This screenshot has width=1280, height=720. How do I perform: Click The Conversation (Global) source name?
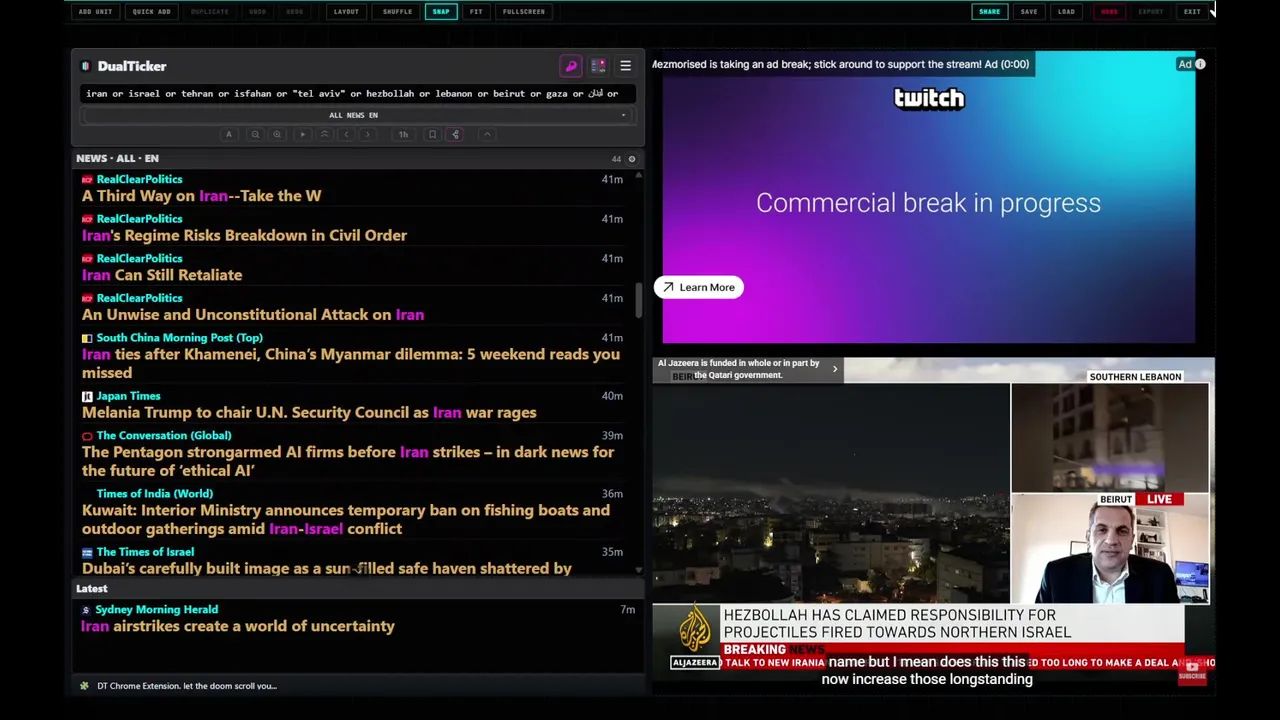[163, 436]
